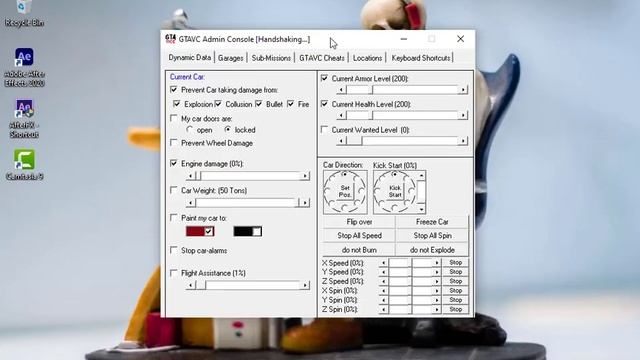Enable Current Wanted Level checkbox
Viewport: 640px width, 360px height.
point(324,129)
